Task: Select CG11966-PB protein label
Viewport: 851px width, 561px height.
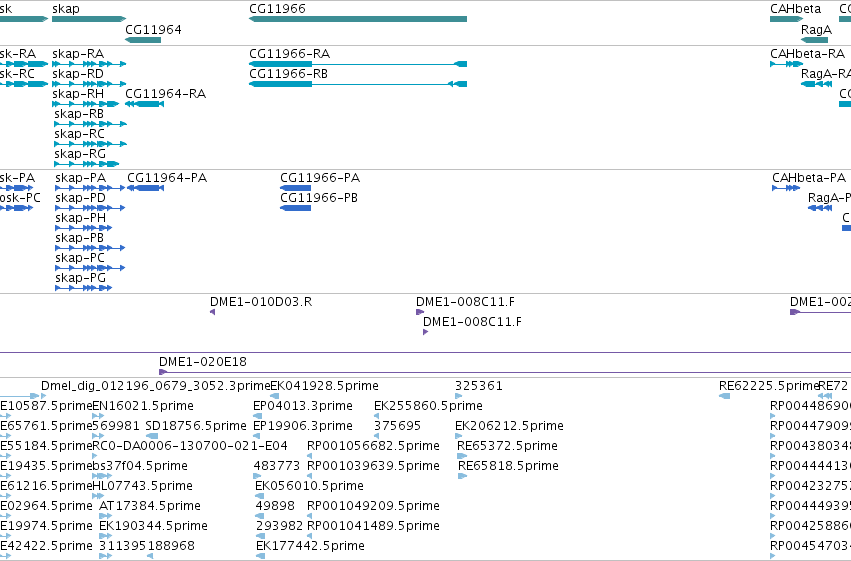Action: tap(319, 198)
